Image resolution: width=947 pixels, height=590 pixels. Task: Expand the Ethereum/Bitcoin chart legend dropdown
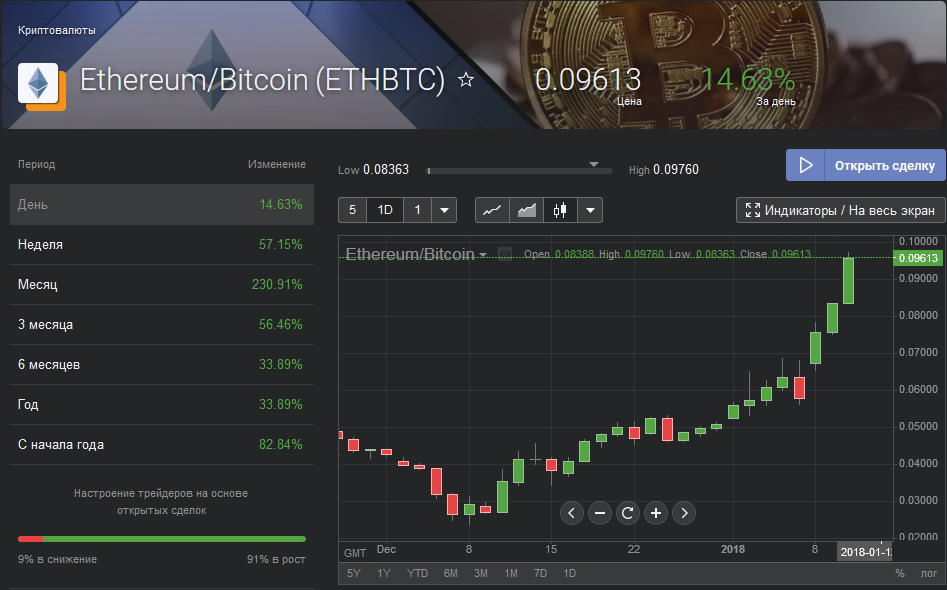483,255
